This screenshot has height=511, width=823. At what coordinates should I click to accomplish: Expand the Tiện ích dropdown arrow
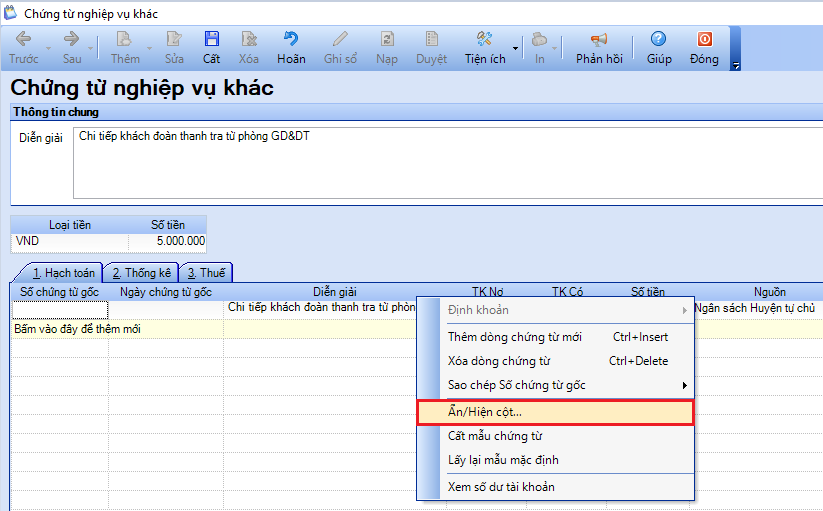point(516,48)
